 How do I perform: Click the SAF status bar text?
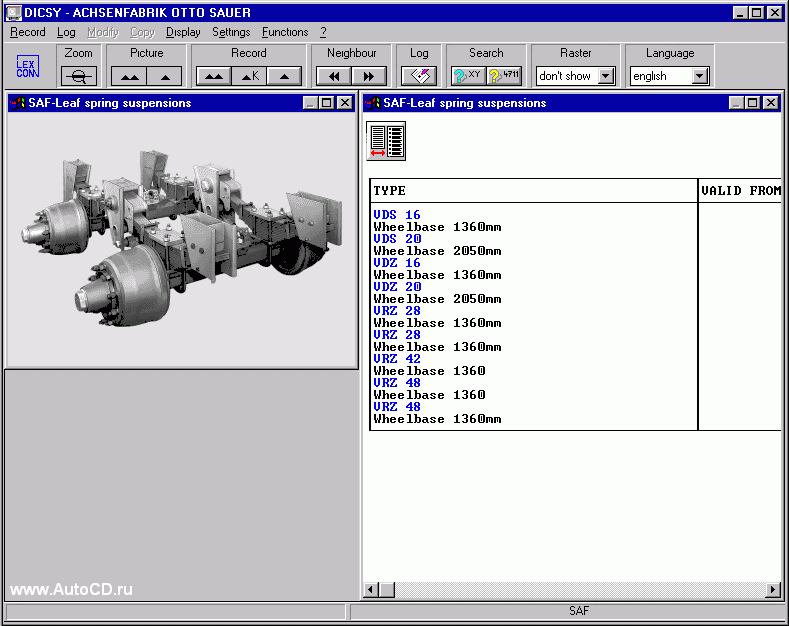coord(579,611)
